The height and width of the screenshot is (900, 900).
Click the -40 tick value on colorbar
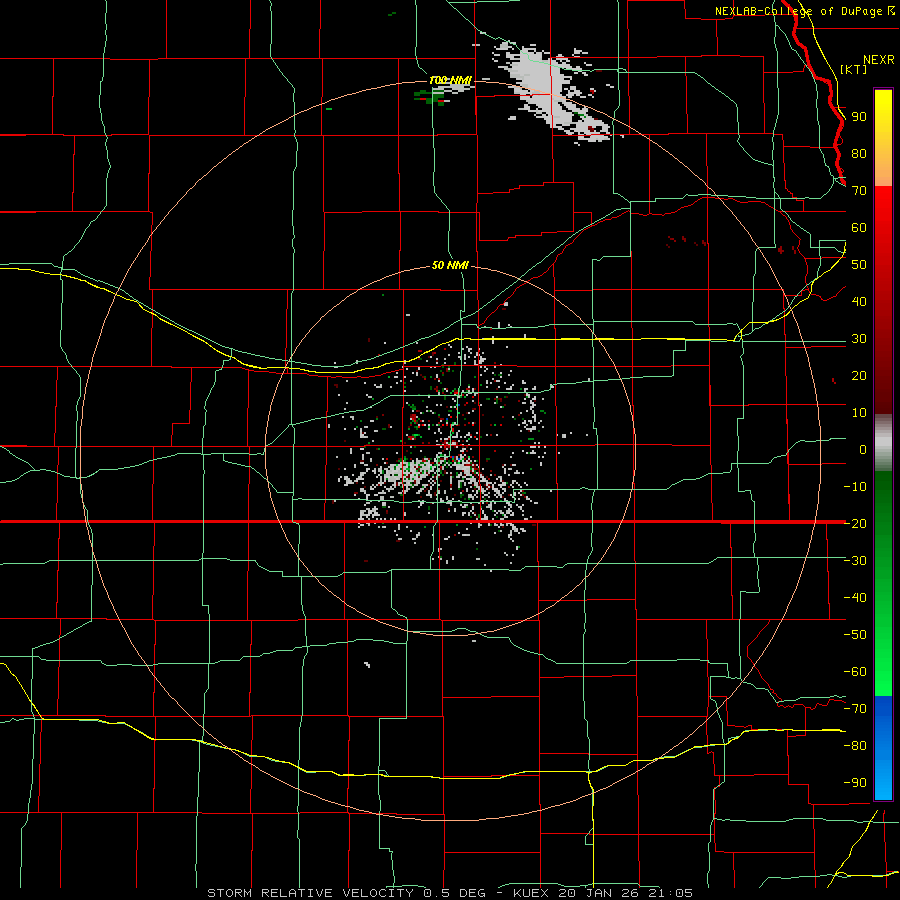[x=855, y=598]
